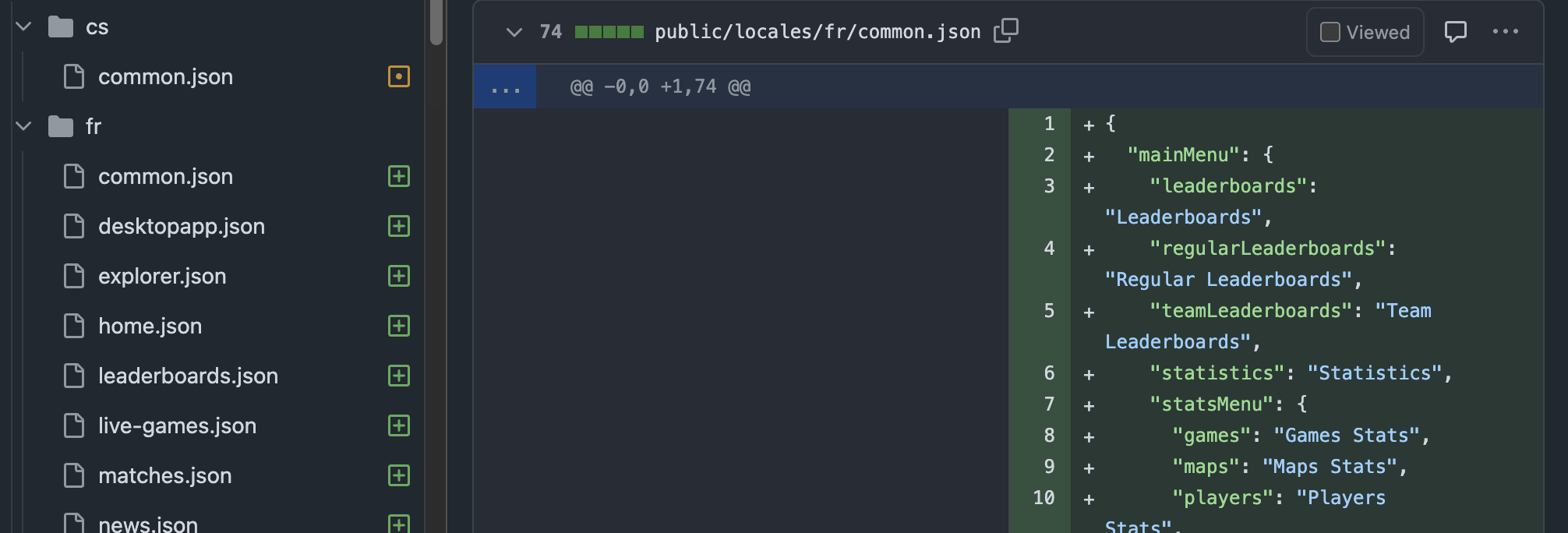The height and width of the screenshot is (533, 1568).
Task: Collapse the fr/common.json diff
Action: click(514, 32)
